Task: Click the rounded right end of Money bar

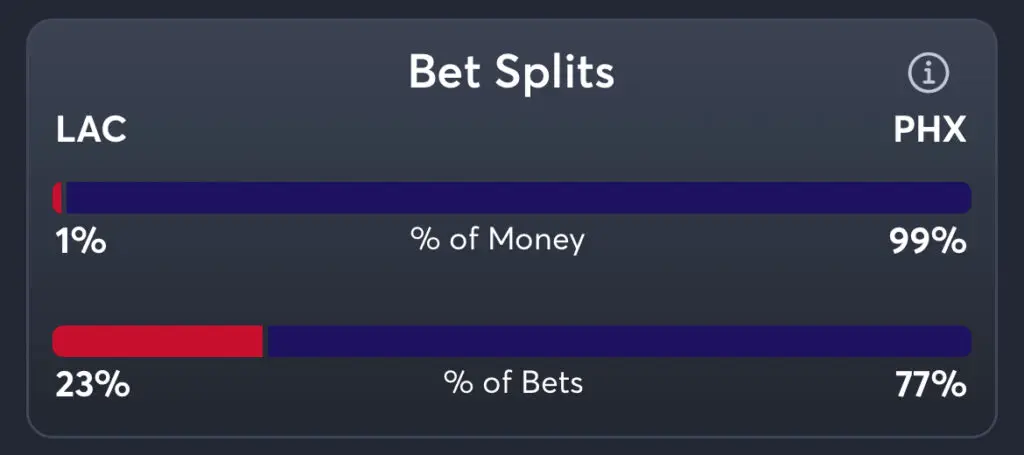Action: coord(965,197)
